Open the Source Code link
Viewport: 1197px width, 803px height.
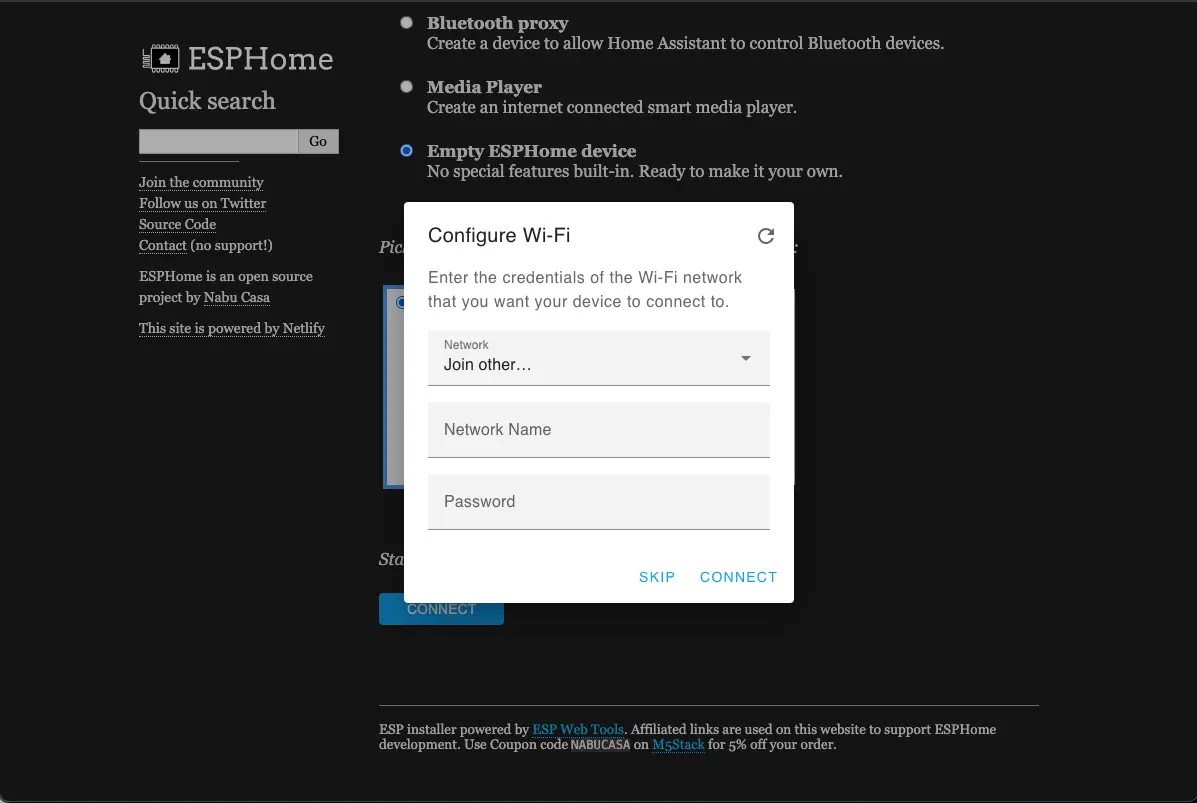click(177, 224)
